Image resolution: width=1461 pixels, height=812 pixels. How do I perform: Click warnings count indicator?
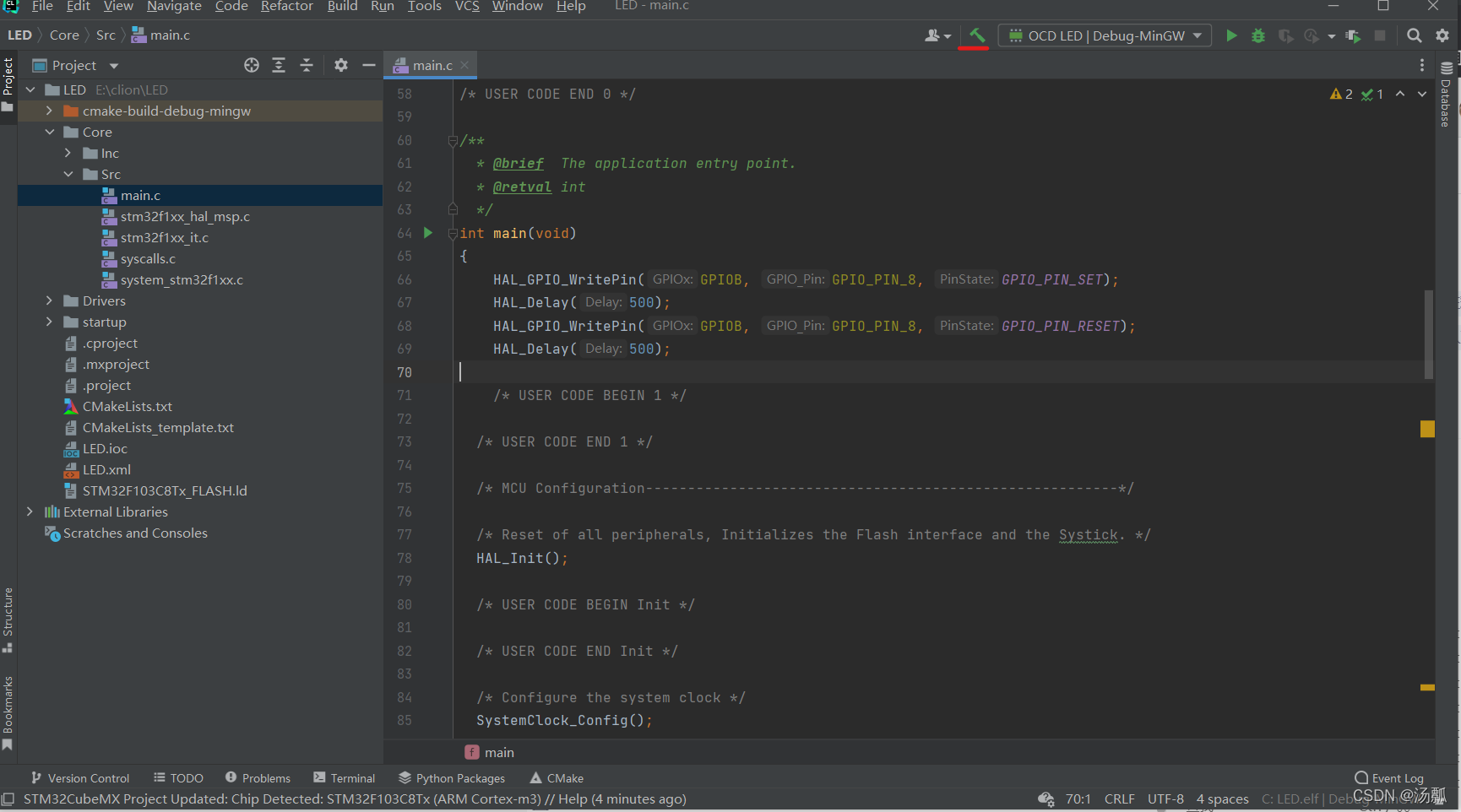[x=1341, y=94]
